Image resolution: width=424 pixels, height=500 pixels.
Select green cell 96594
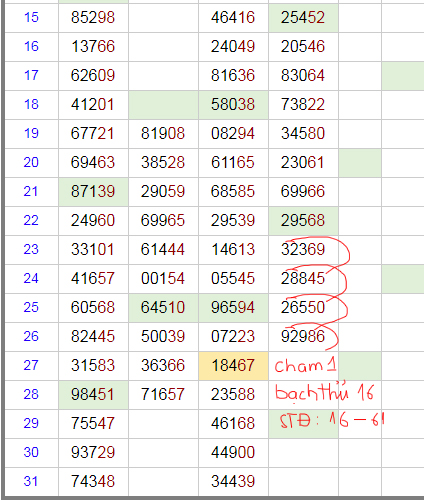(233, 308)
